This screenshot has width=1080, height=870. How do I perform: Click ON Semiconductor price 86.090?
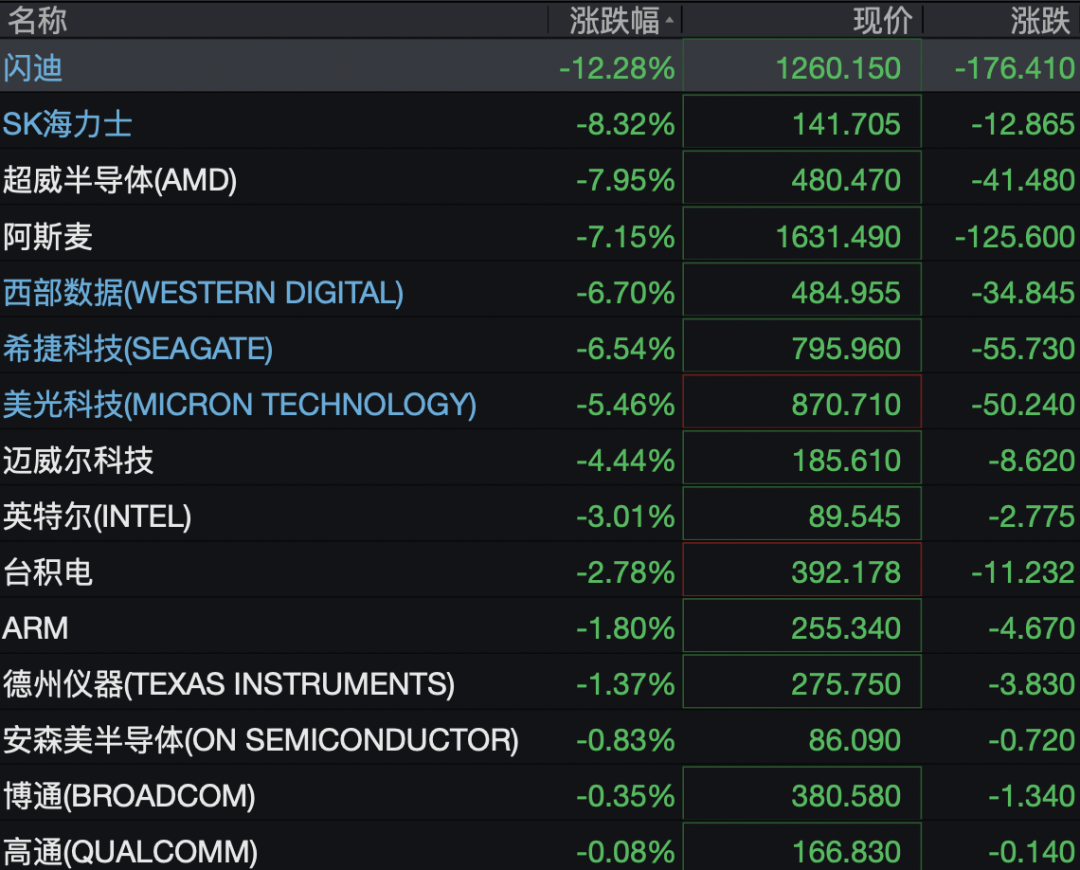855,740
